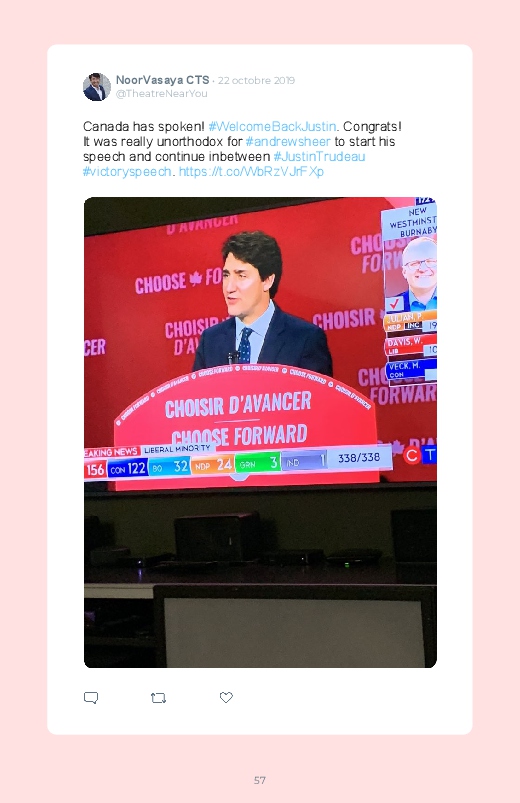The width and height of the screenshot is (520, 803).
Task: Click the reply speech bubble icon
Action: tap(91, 698)
